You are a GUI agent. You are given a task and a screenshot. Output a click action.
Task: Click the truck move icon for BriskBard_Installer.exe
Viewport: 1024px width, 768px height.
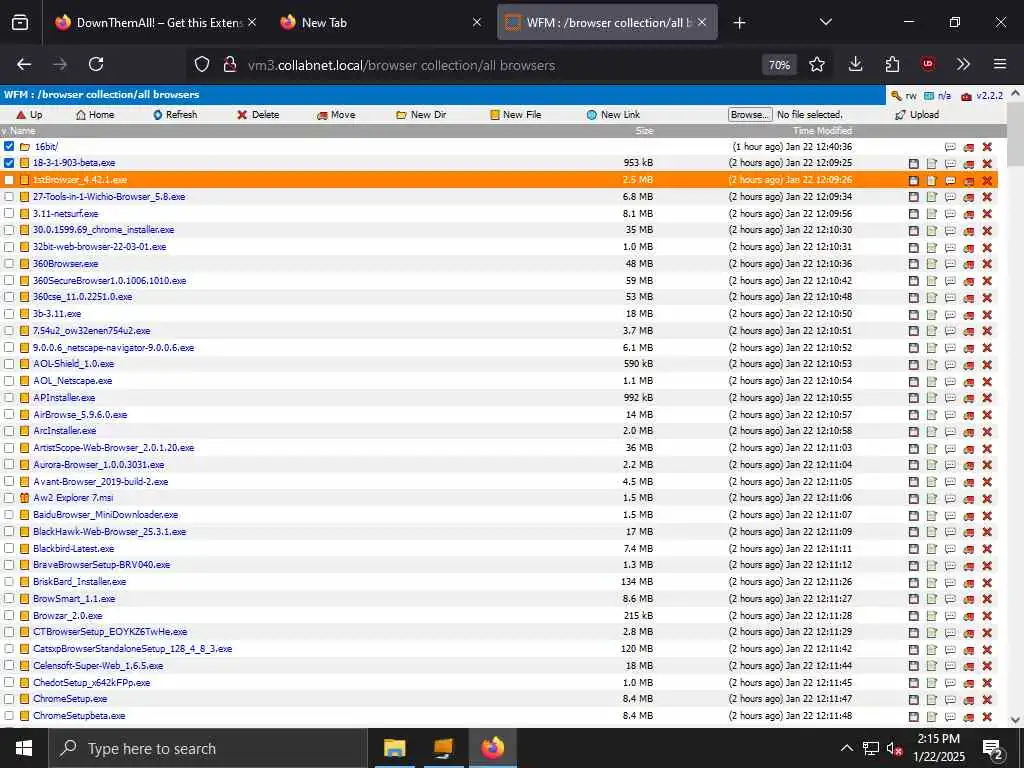pos(968,582)
